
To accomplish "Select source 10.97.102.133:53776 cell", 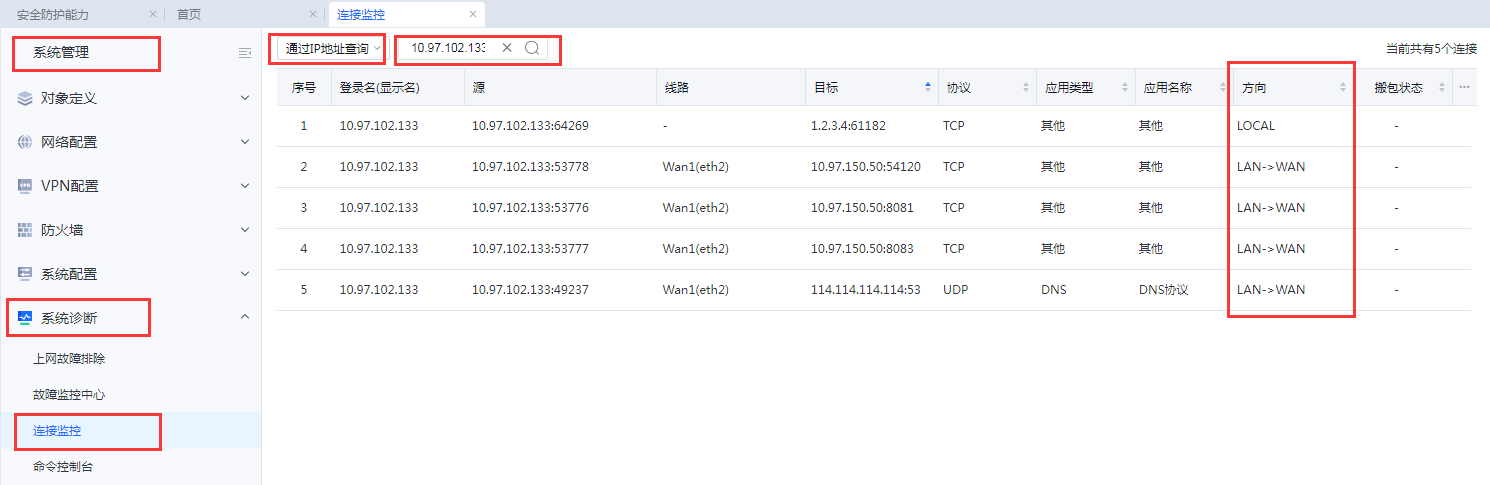I will [530, 208].
